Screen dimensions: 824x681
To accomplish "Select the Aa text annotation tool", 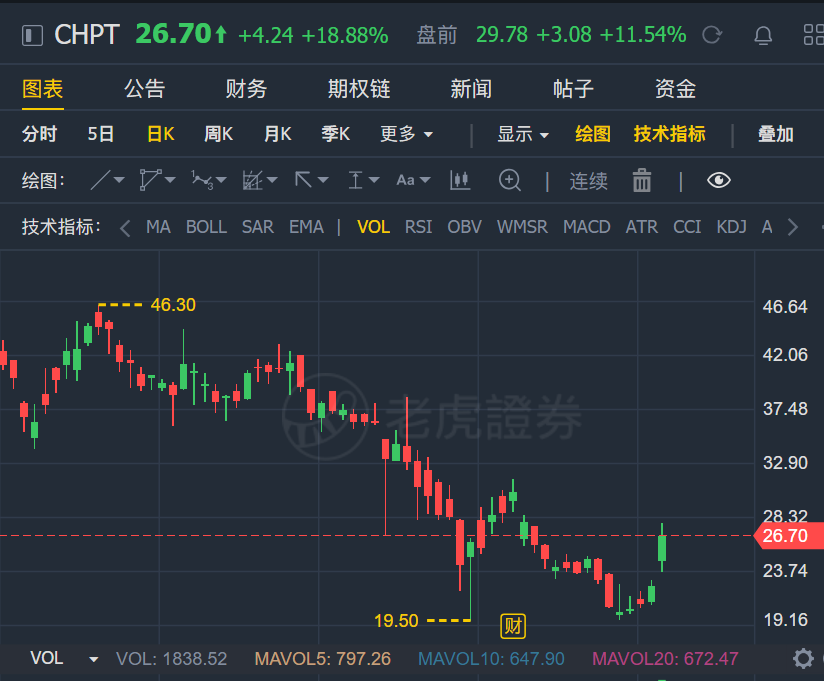I will click(x=405, y=180).
